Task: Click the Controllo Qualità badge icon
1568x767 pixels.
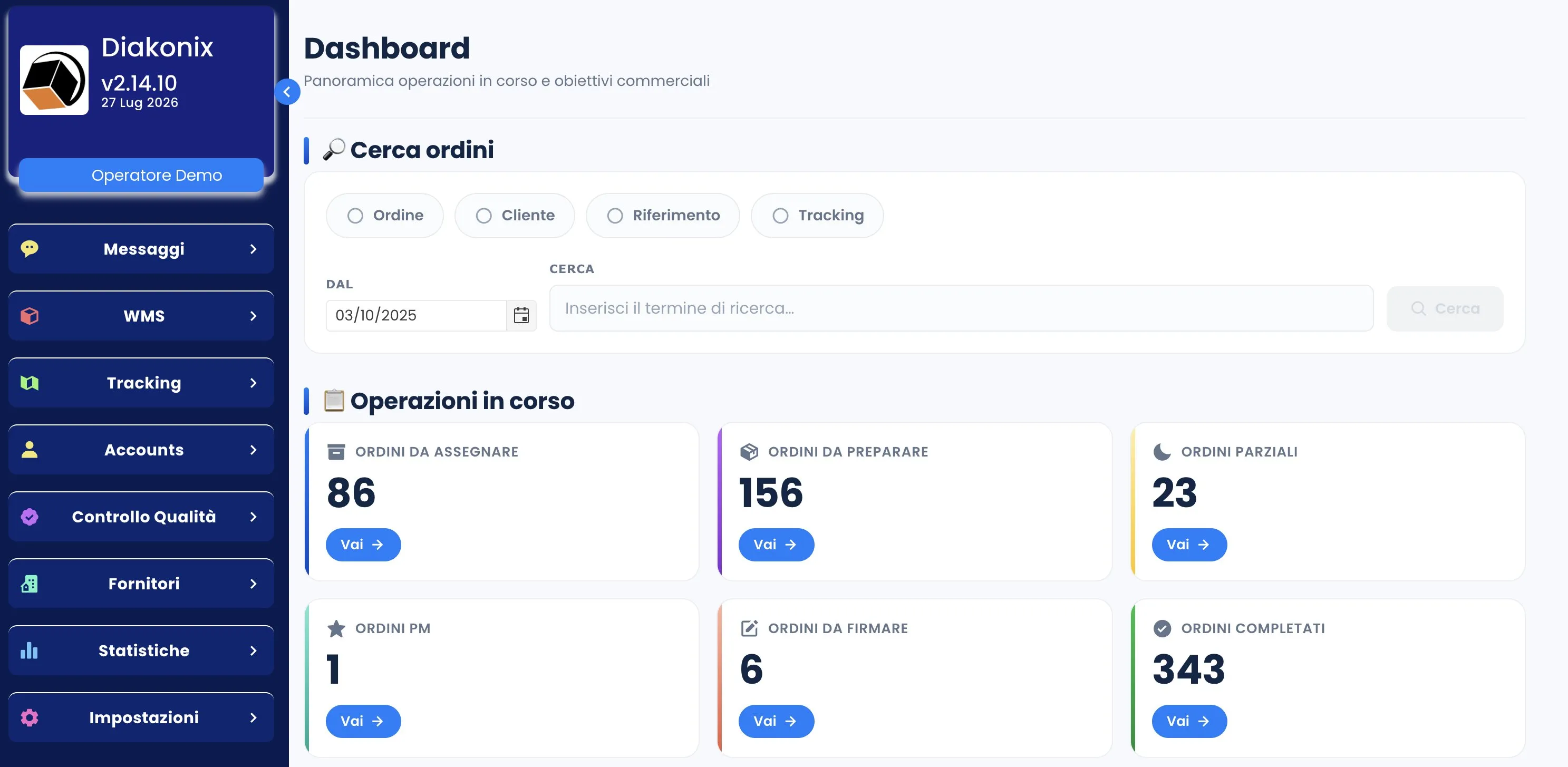Action: click(x=29, y=516)
